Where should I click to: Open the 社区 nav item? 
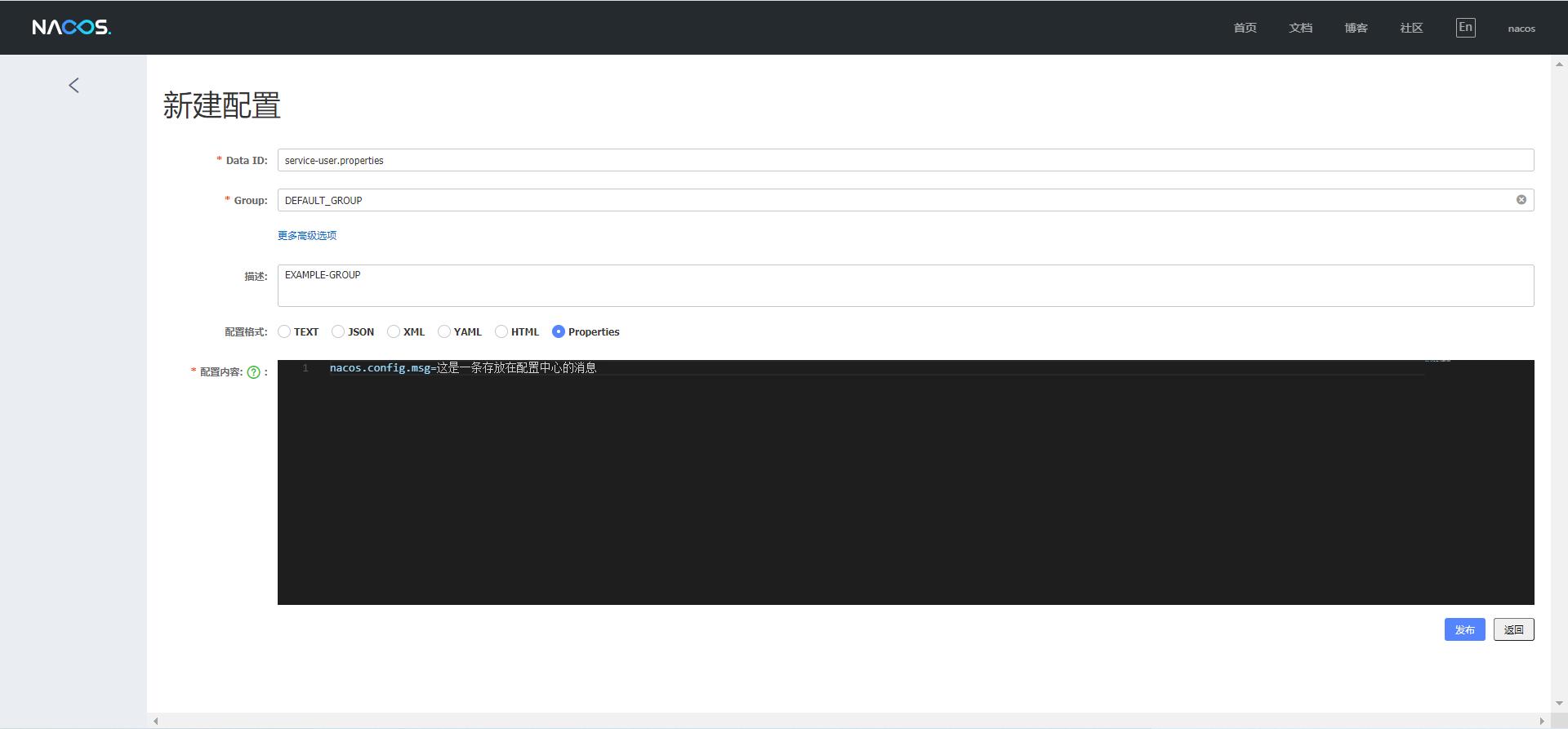(1412, 29)
